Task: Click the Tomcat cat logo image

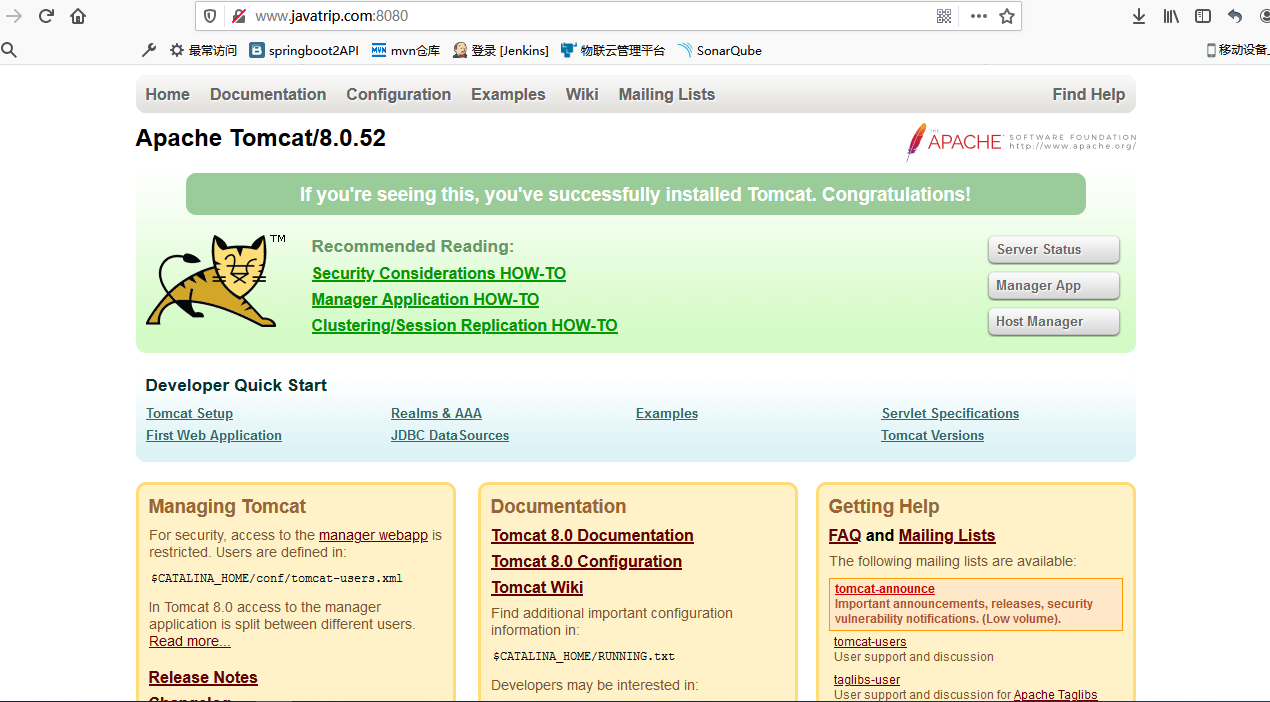Action: pos(215,280)
